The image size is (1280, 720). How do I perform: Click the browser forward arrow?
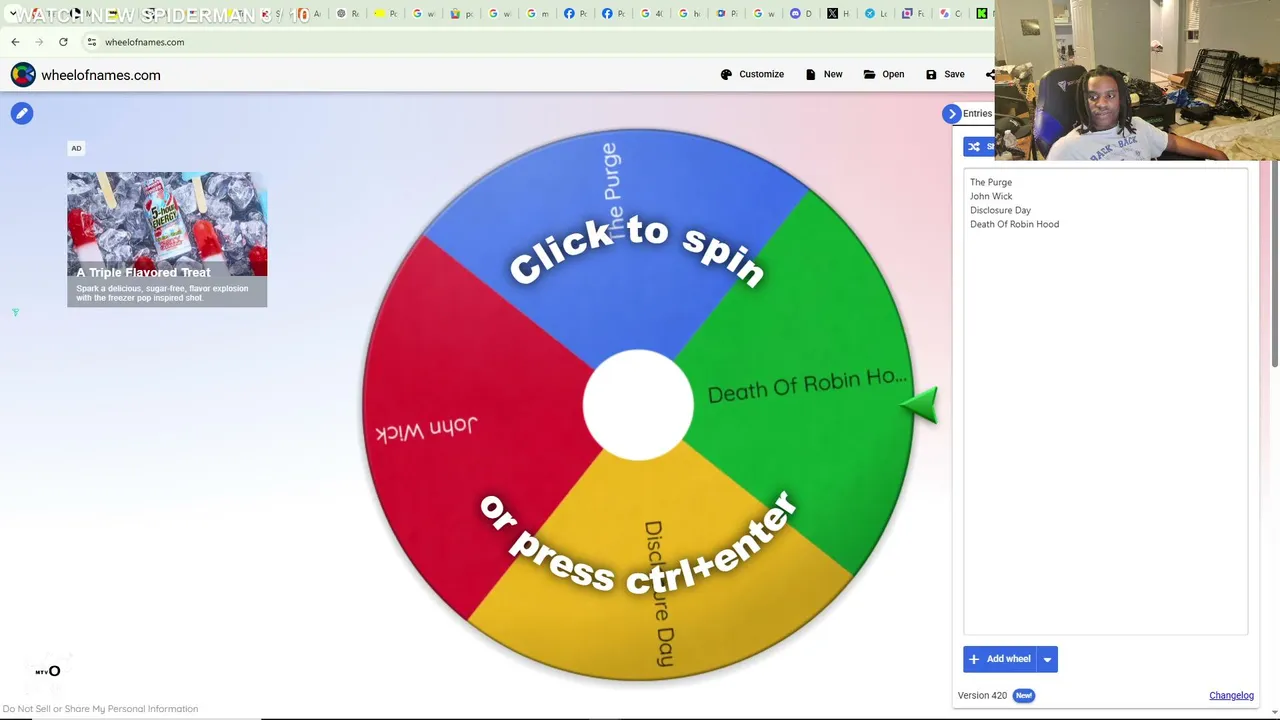point(39,42)
